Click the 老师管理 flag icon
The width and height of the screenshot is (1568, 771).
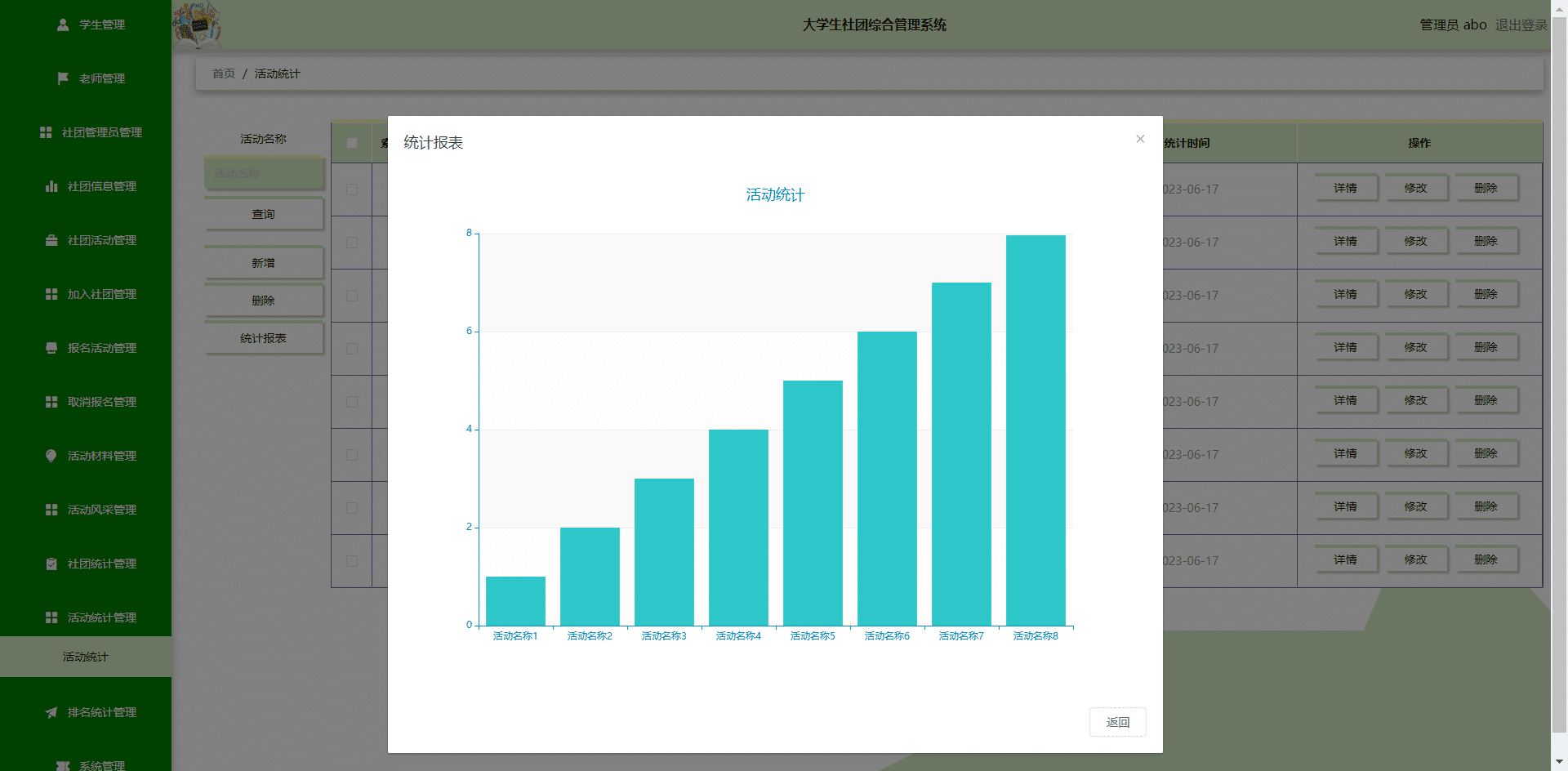(x=63, y=78)
